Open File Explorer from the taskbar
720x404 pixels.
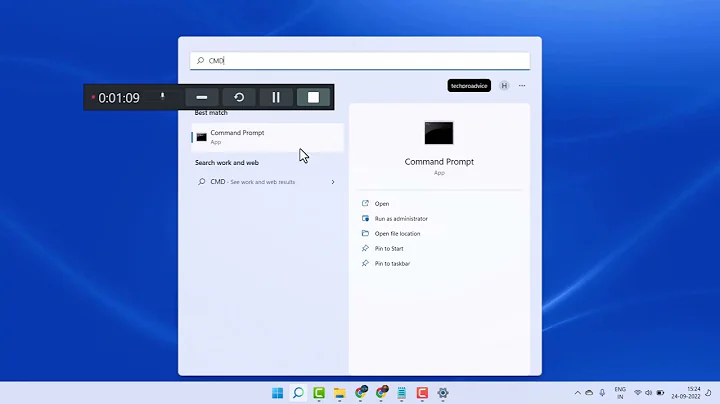[340, 393]
